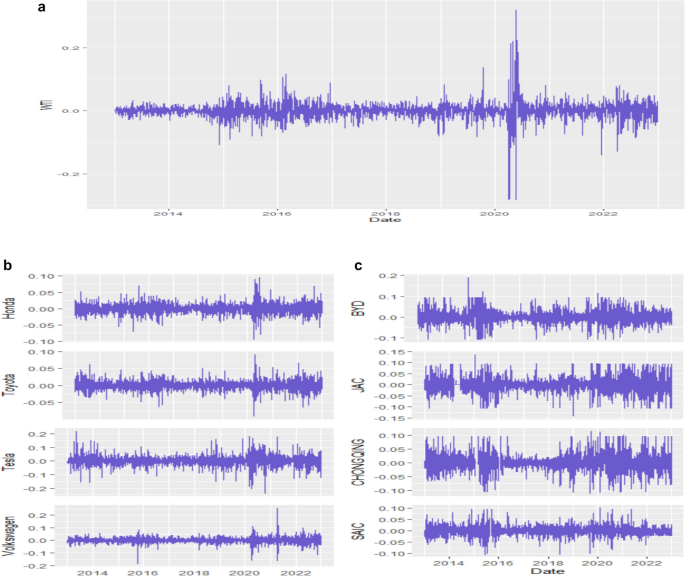Click the -0.2 tick on the WTI axis
Viewport: 685px width, 576px height.
pyautogui.click(x=67, y=174)
